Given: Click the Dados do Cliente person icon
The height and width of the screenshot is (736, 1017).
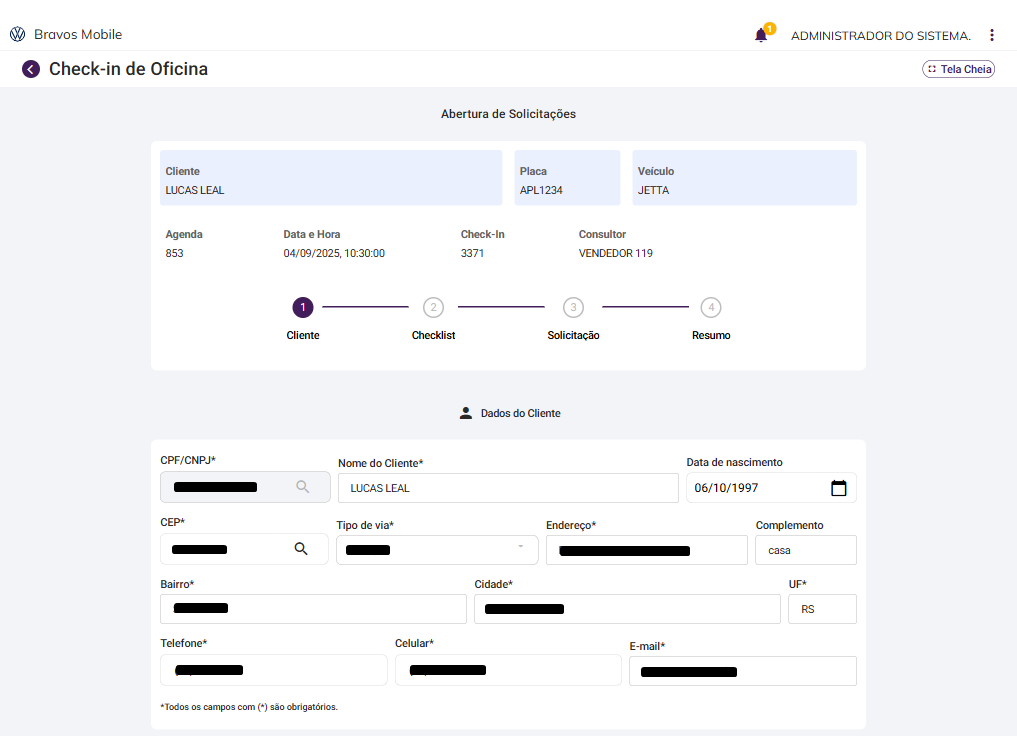Looking at the screenshot, I should (465, 413).
